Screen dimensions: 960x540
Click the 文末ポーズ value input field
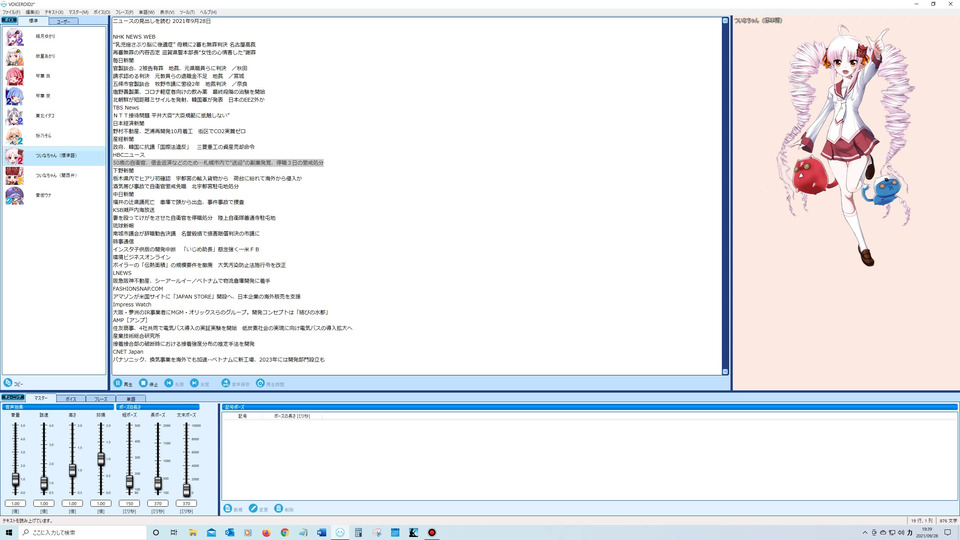tap(186, 503)
